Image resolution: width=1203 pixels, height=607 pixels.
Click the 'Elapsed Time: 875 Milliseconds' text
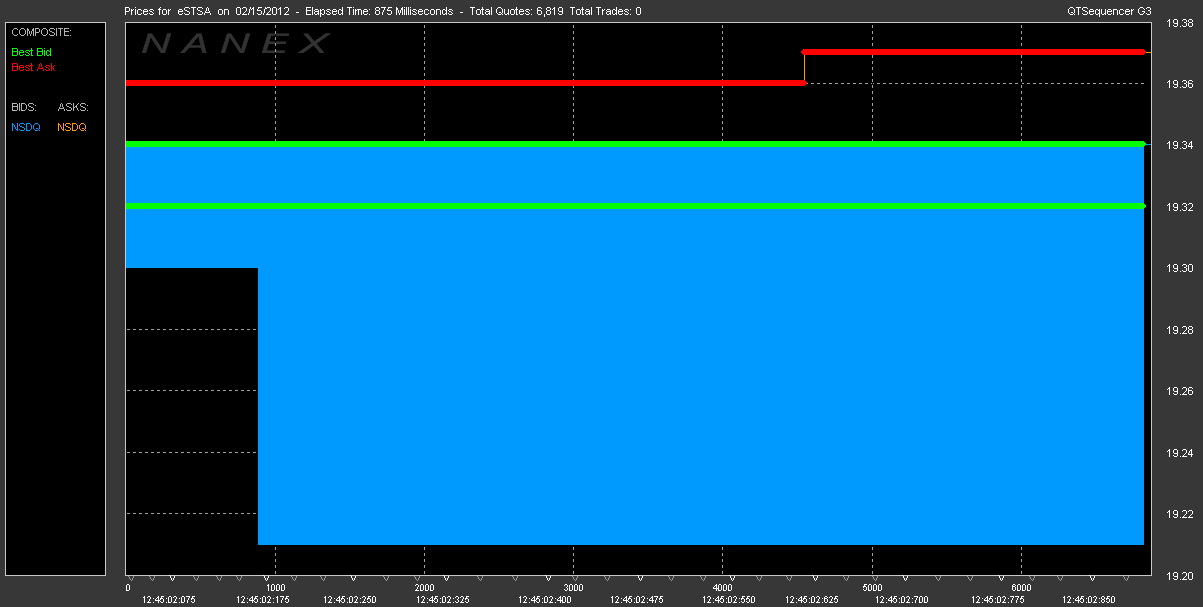(377, 11)
